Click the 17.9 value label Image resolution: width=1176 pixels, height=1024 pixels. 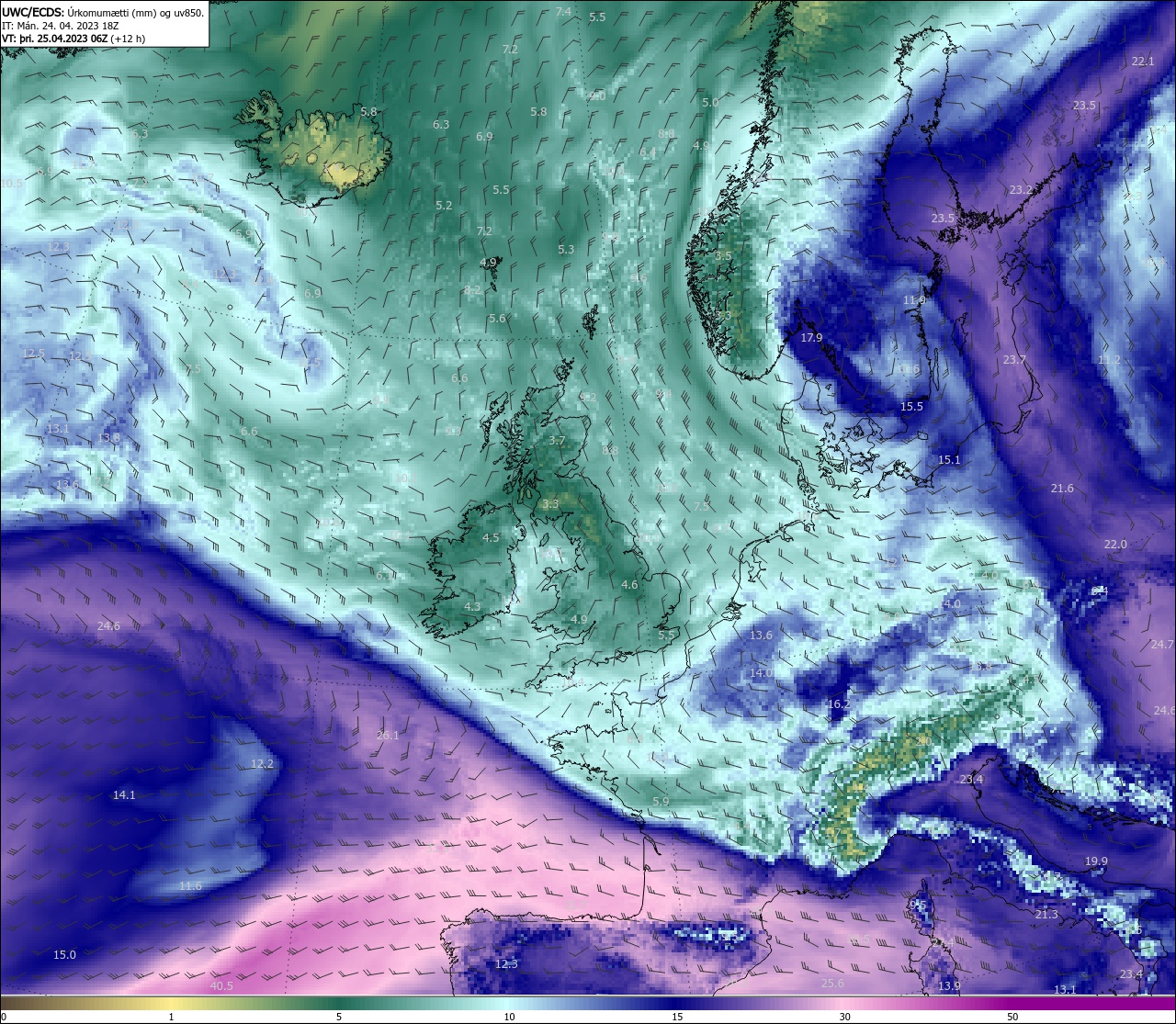(811, 338)
